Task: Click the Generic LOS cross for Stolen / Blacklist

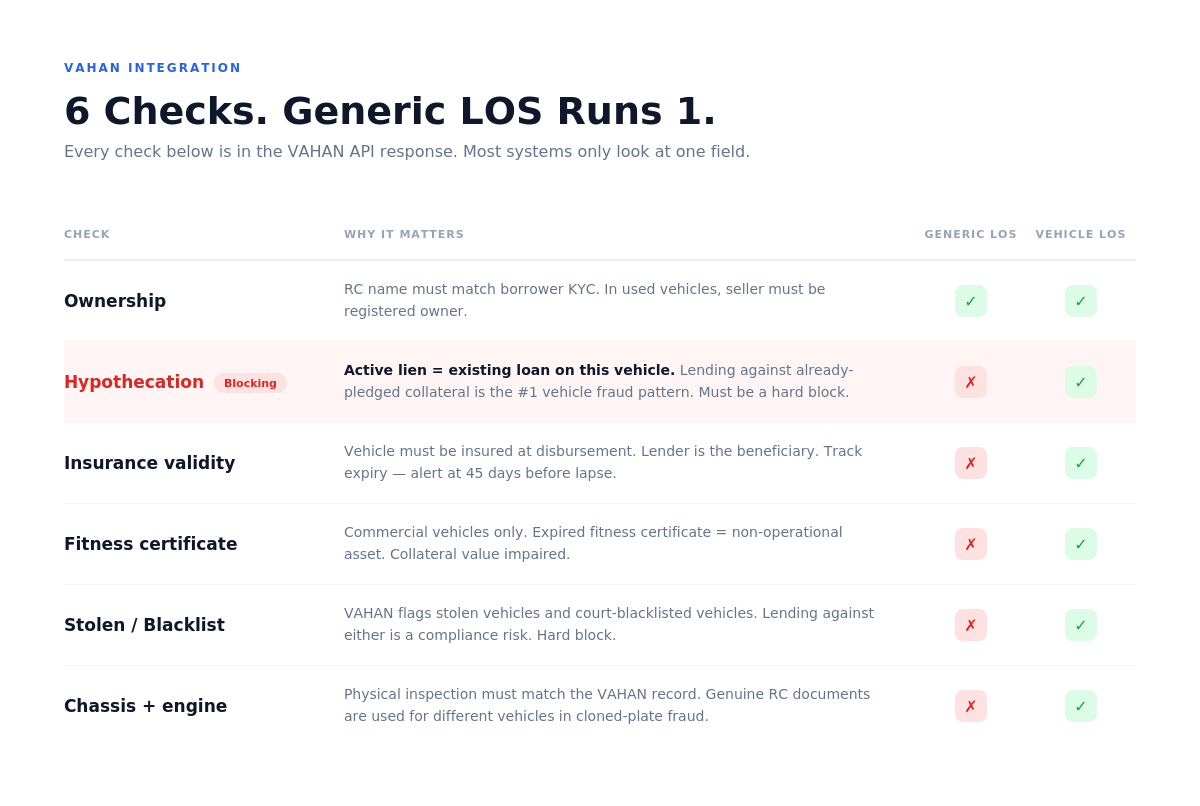Action: pos(971,625)
